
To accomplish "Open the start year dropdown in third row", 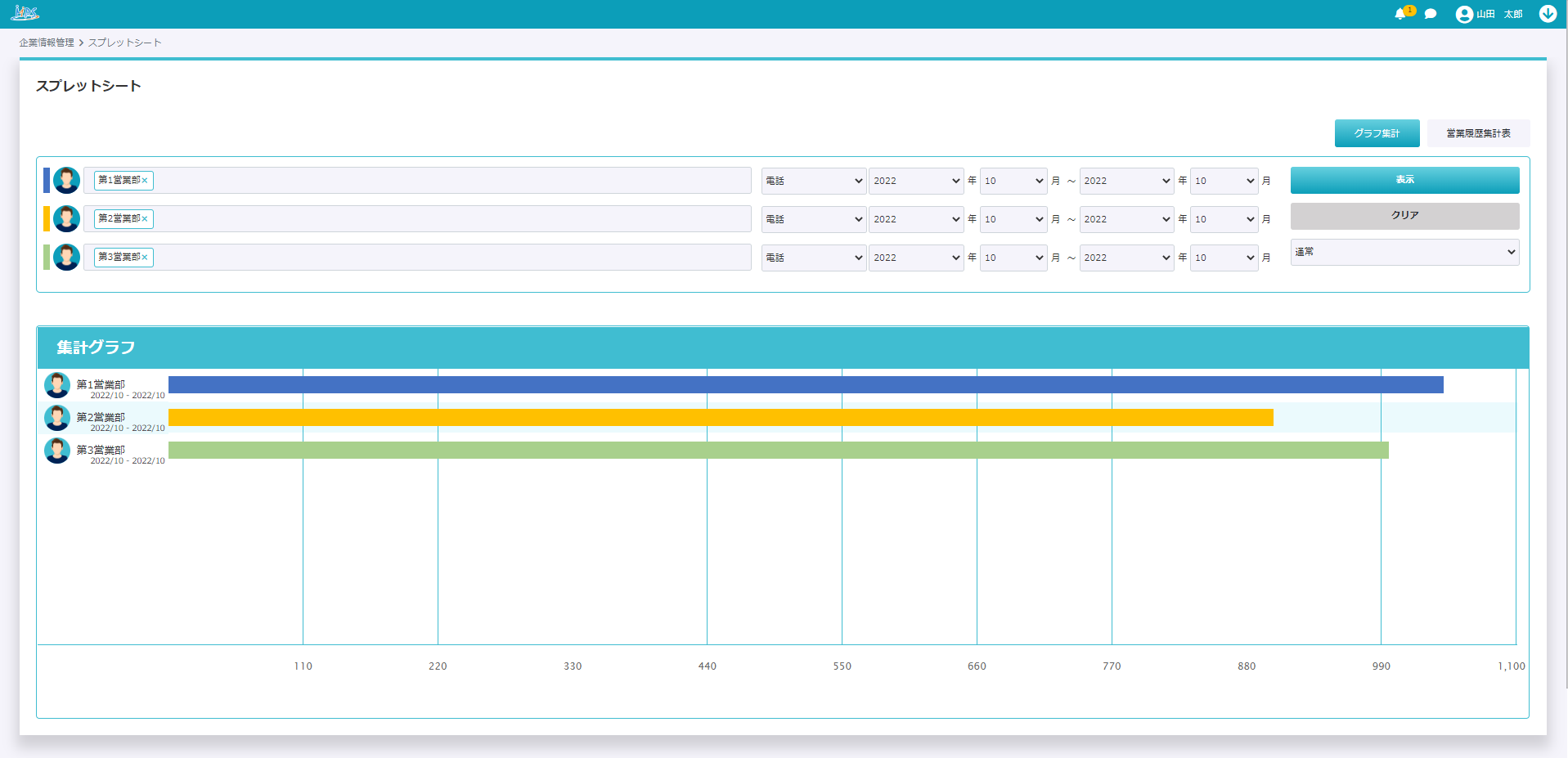I will (915, 258).
